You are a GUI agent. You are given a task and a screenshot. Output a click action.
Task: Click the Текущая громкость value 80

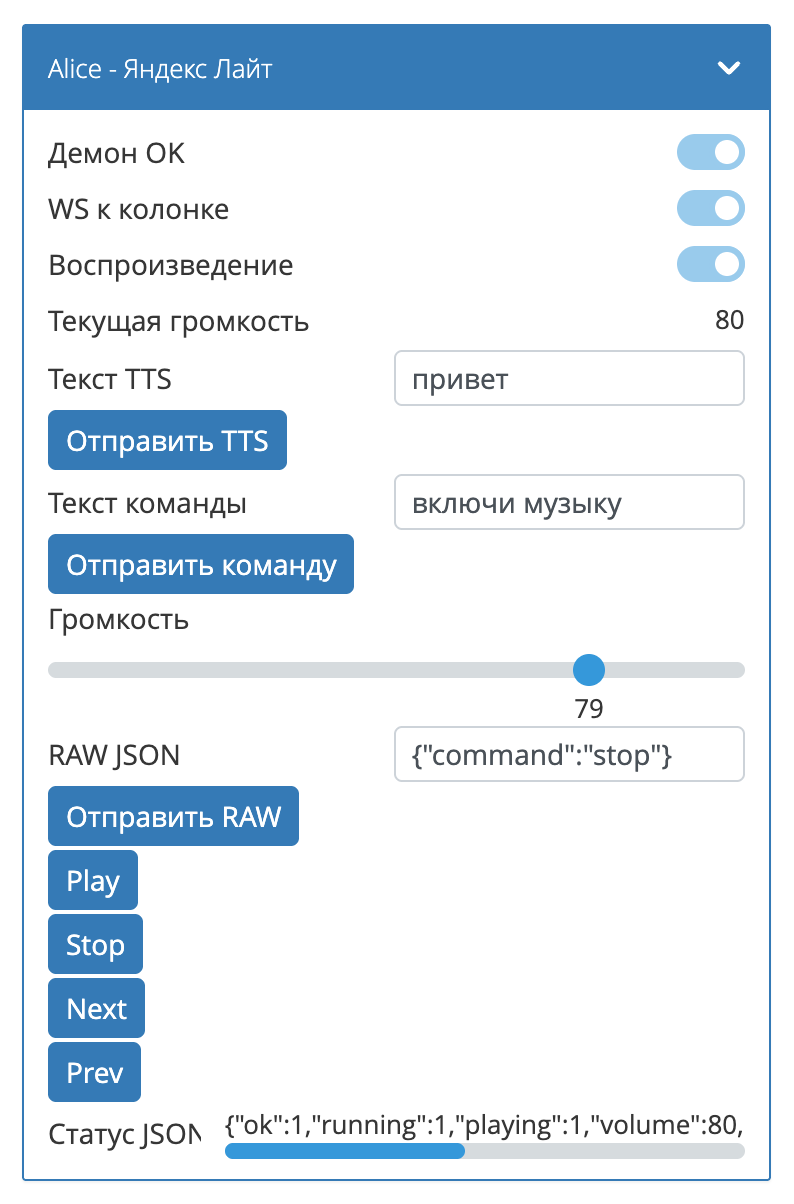730,321
